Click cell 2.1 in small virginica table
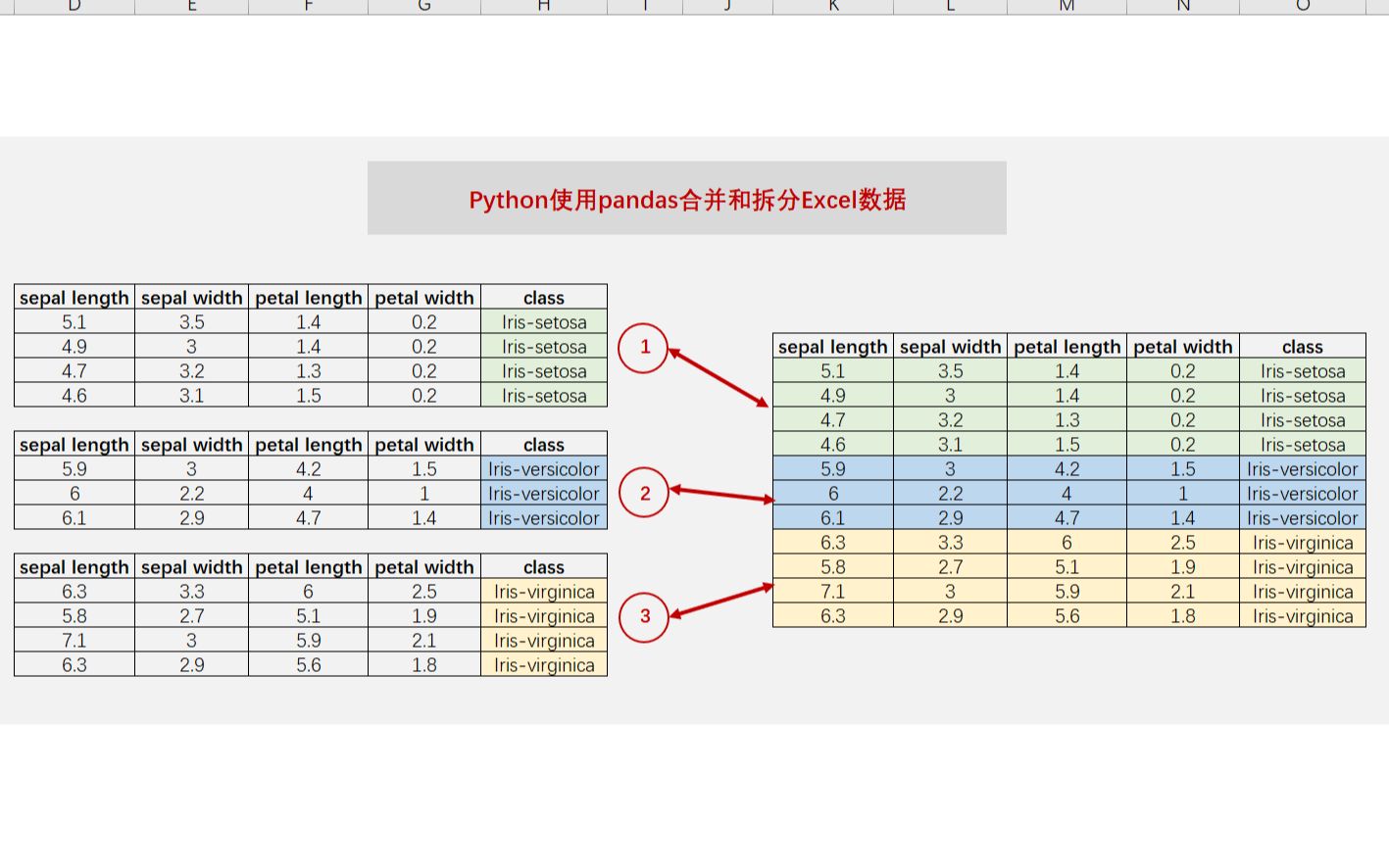 point(424,640)
